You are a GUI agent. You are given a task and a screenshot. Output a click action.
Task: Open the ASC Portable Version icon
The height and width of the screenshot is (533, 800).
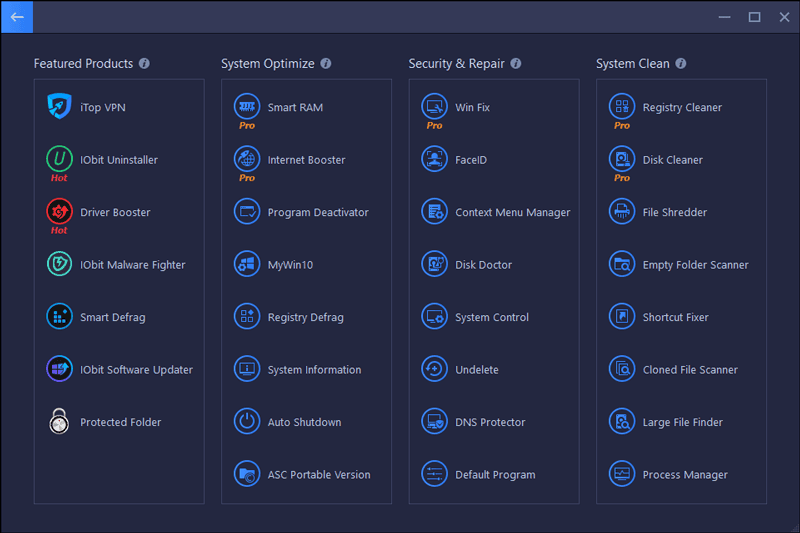point(247,474)
